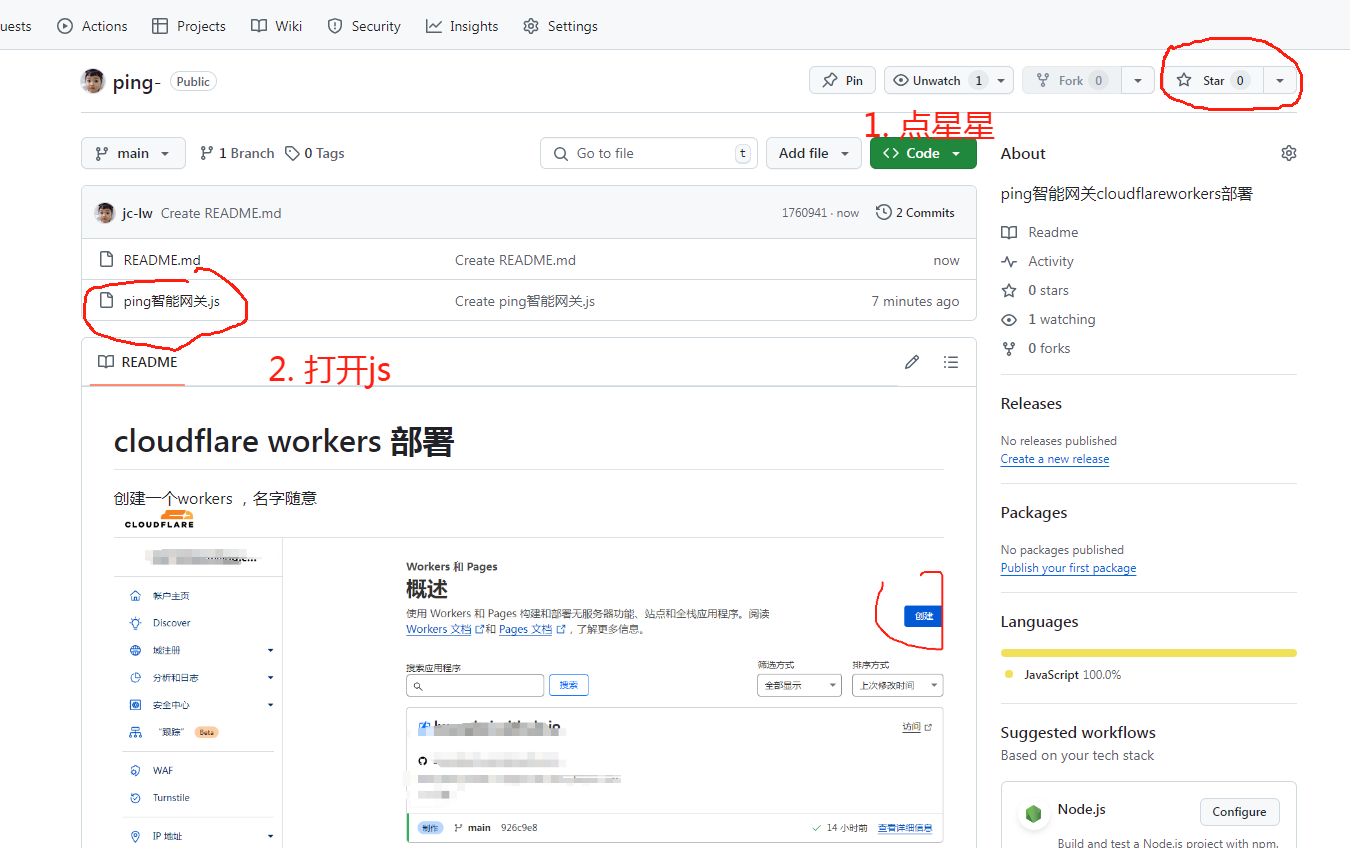This screenshot has height=848, width=1350.
Task: Click the Pin repository button
Action: coord(842,80)
